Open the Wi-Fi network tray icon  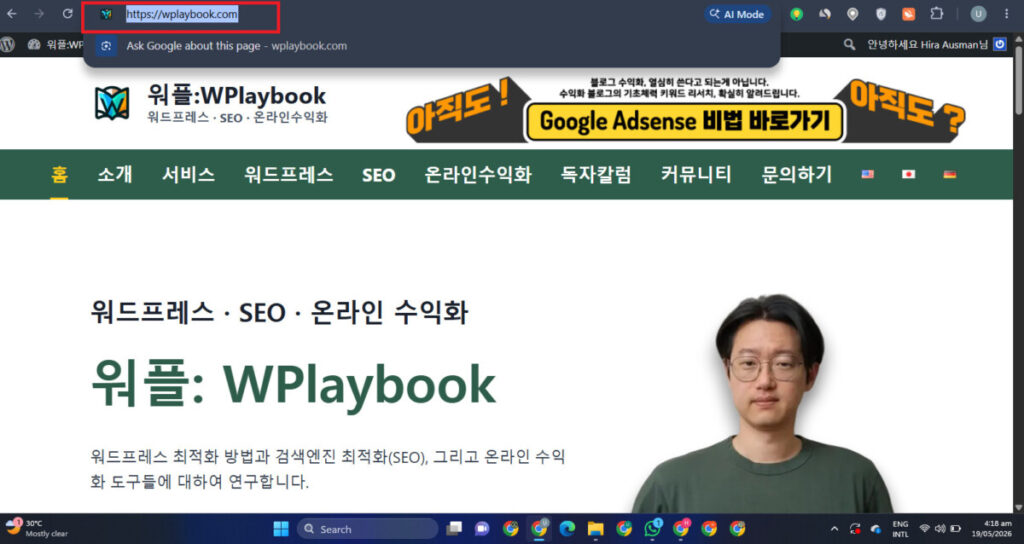click(x=925, y=529)
